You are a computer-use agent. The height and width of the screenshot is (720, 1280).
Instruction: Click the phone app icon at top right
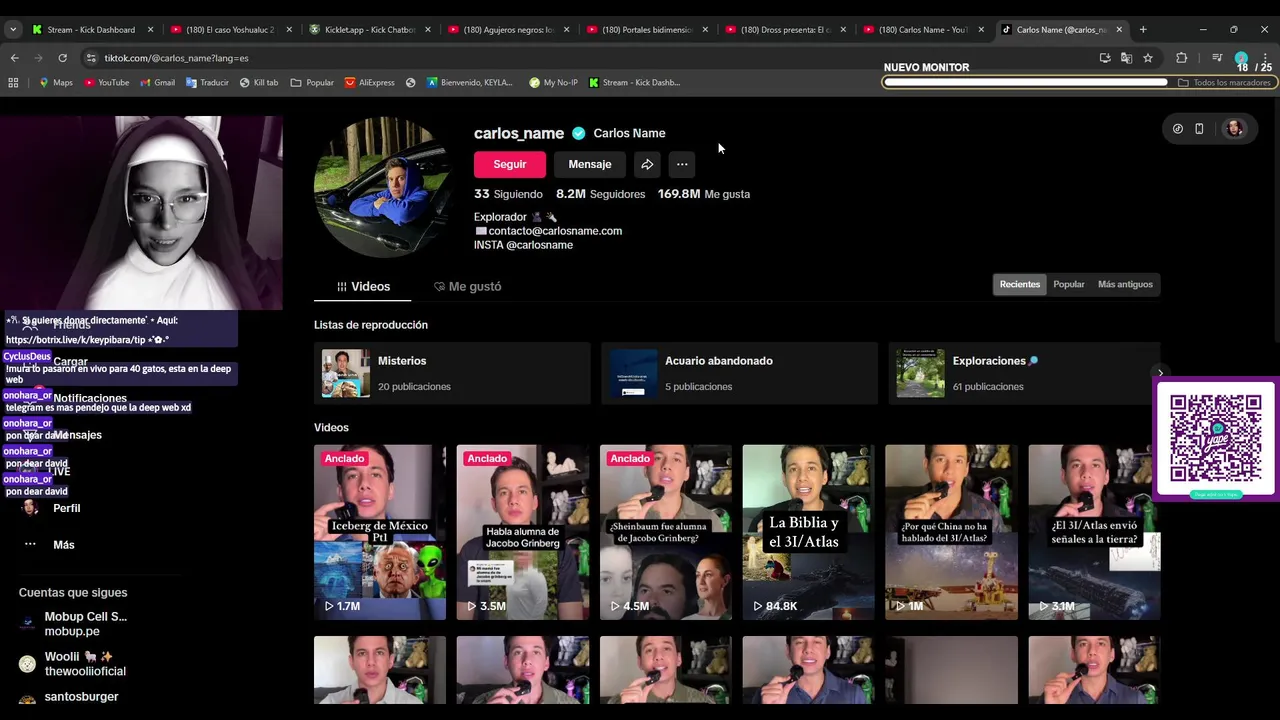point(1199,128)
